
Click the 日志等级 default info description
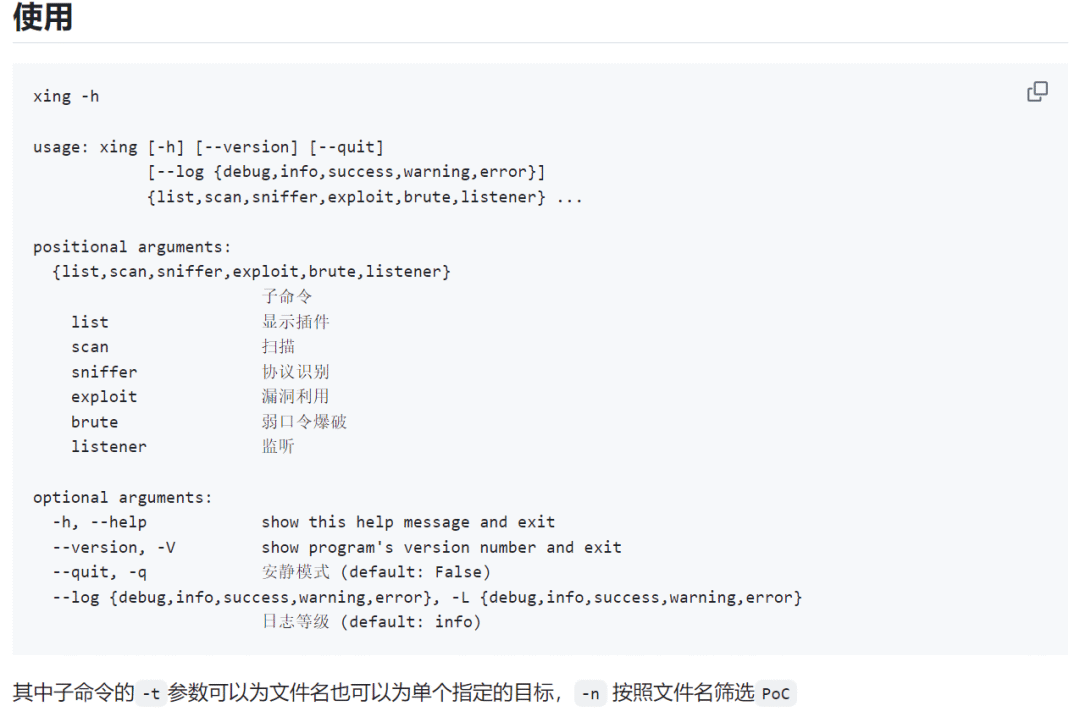(371, 622)
